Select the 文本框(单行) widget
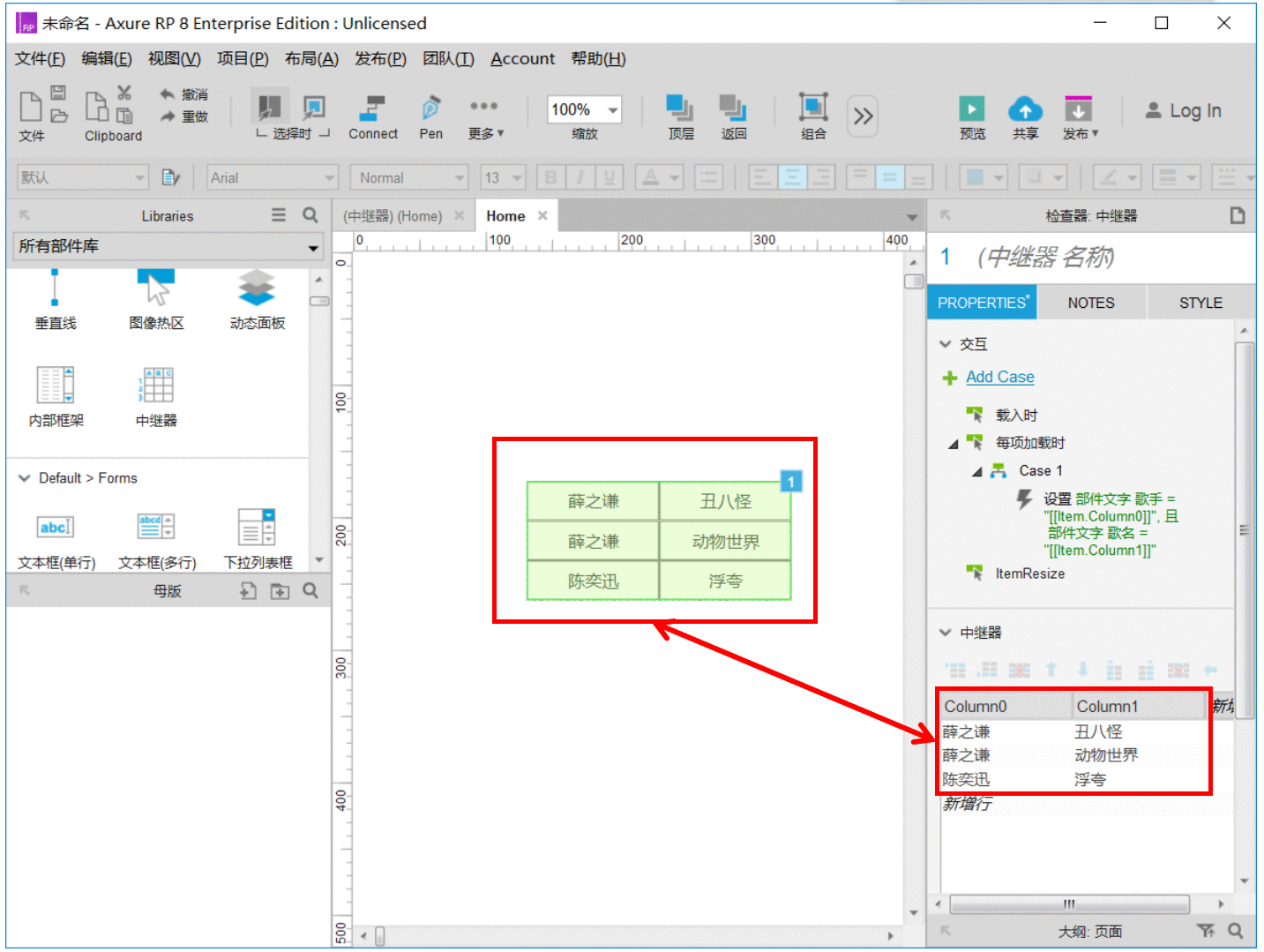Image resolution: width=1264 pixels, height=952 pixels. [56, 540]
